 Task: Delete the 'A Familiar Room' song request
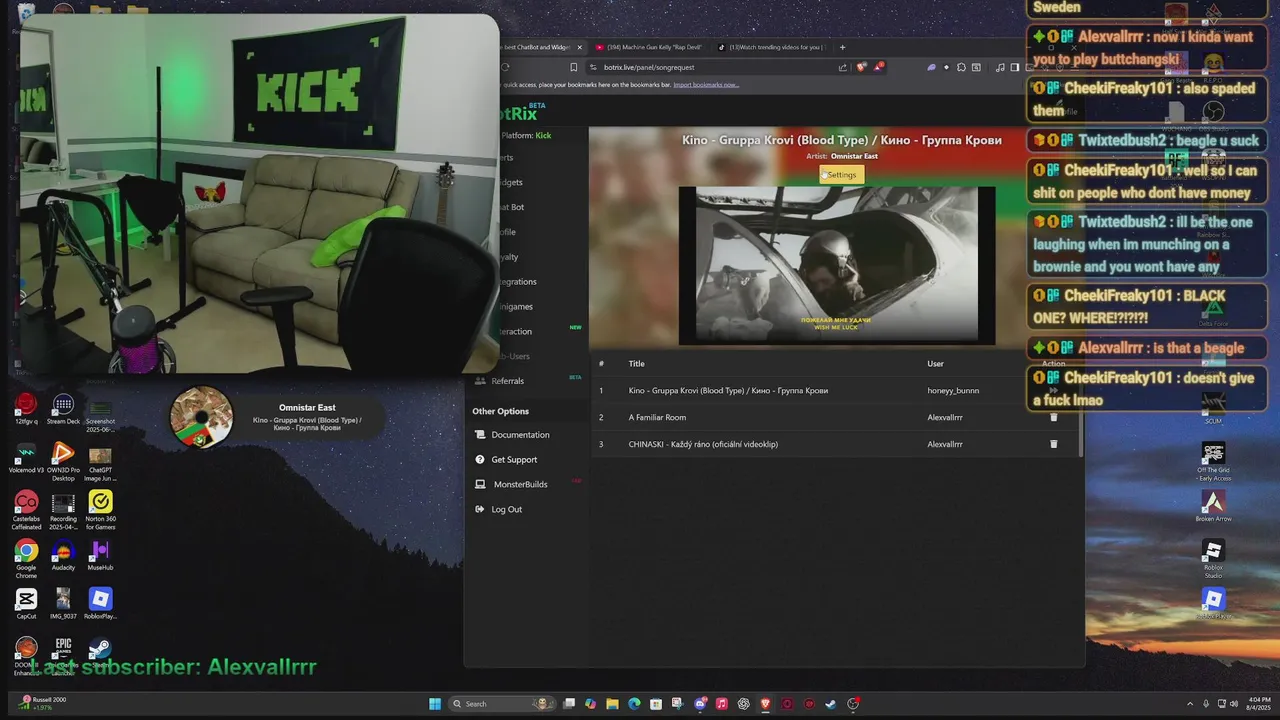click(1053, 417)
